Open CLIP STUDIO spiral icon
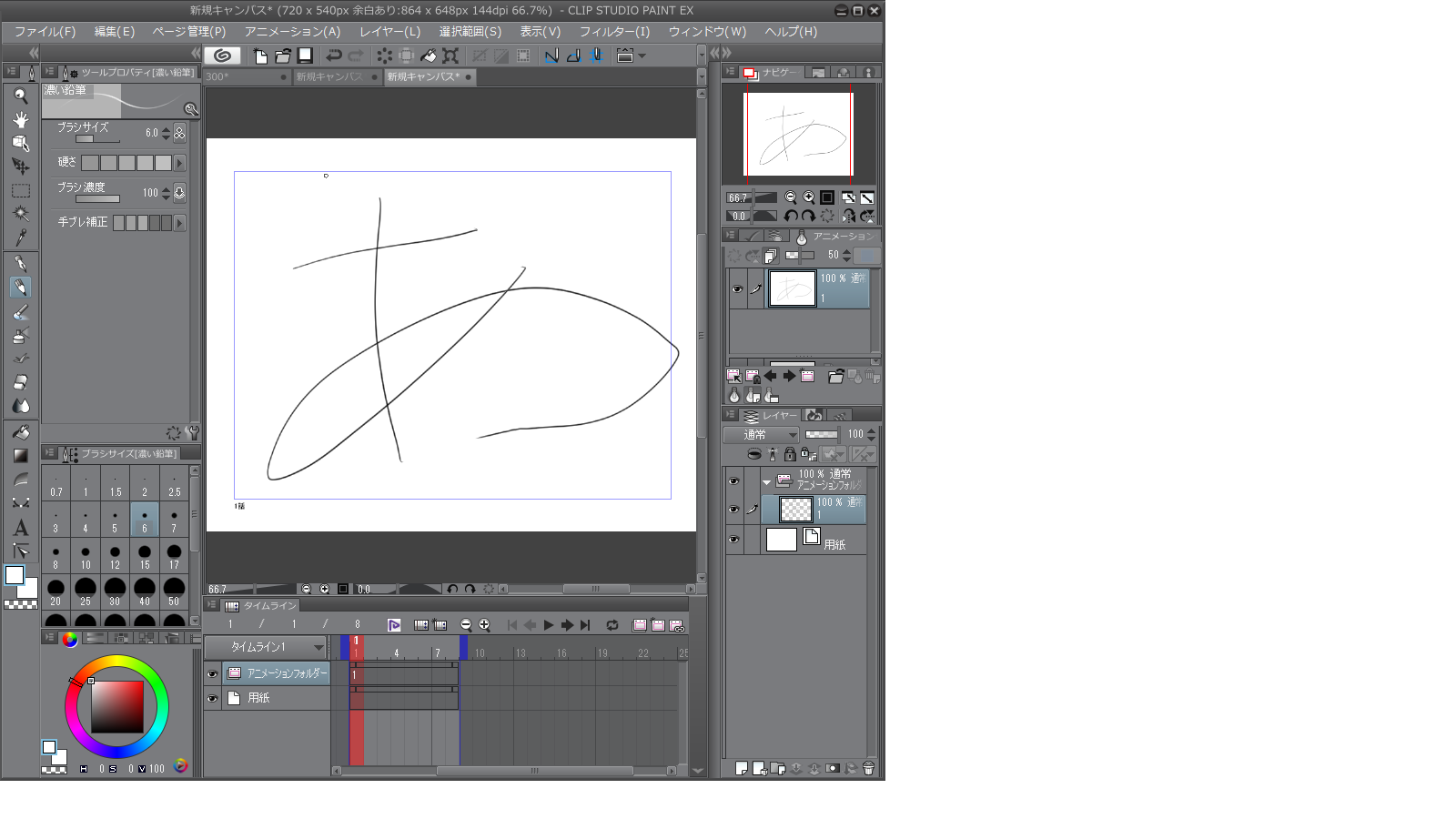1456x819 pixels. (222, 56)
